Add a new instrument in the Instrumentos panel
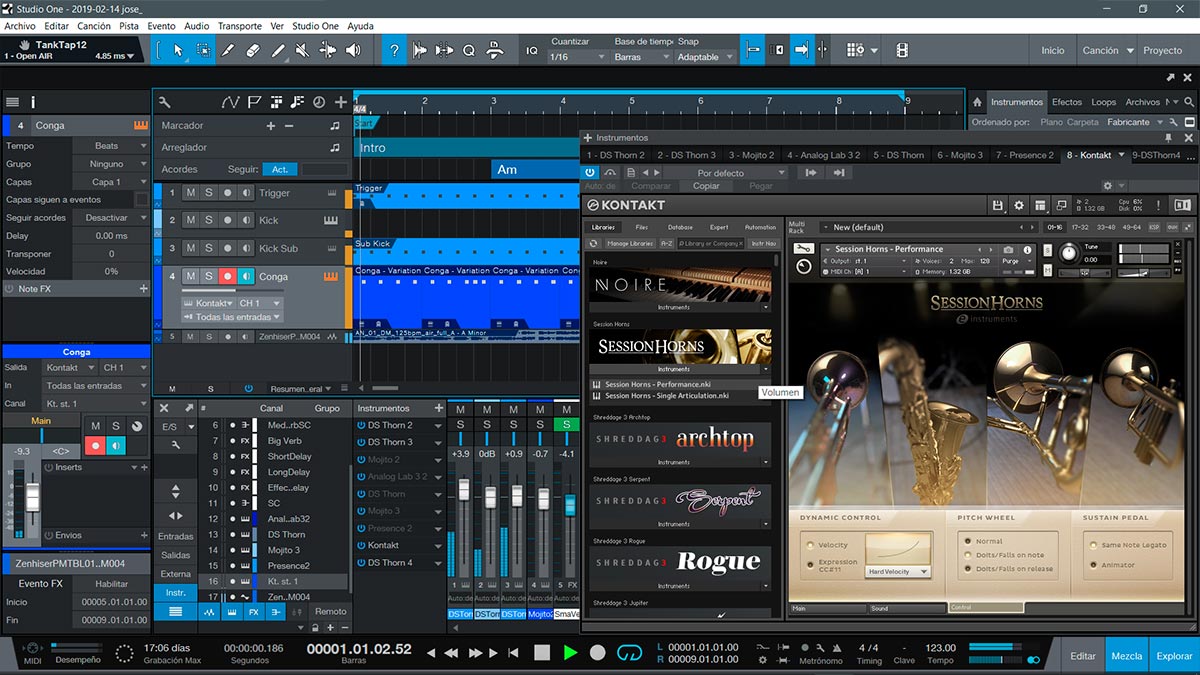1200x675 pixels. (x=438, y=408)
